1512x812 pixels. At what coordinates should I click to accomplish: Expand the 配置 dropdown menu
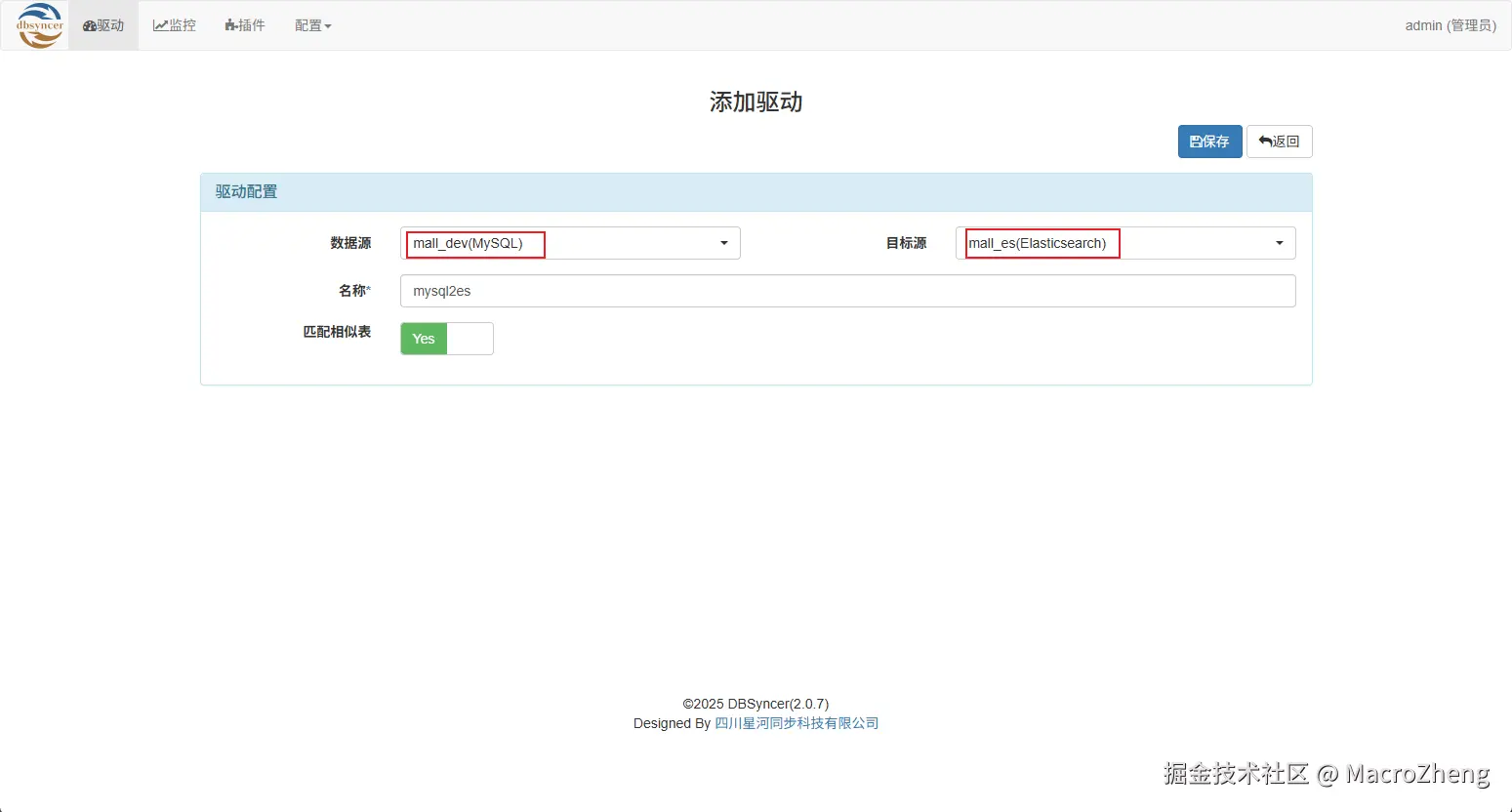click(x=313, y=25)
